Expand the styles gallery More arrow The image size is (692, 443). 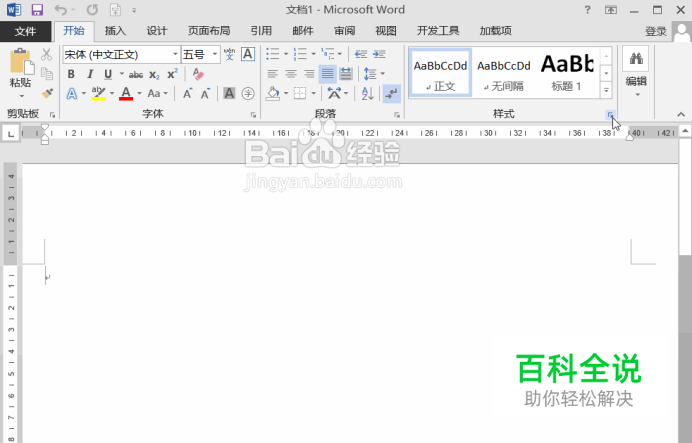606,90
